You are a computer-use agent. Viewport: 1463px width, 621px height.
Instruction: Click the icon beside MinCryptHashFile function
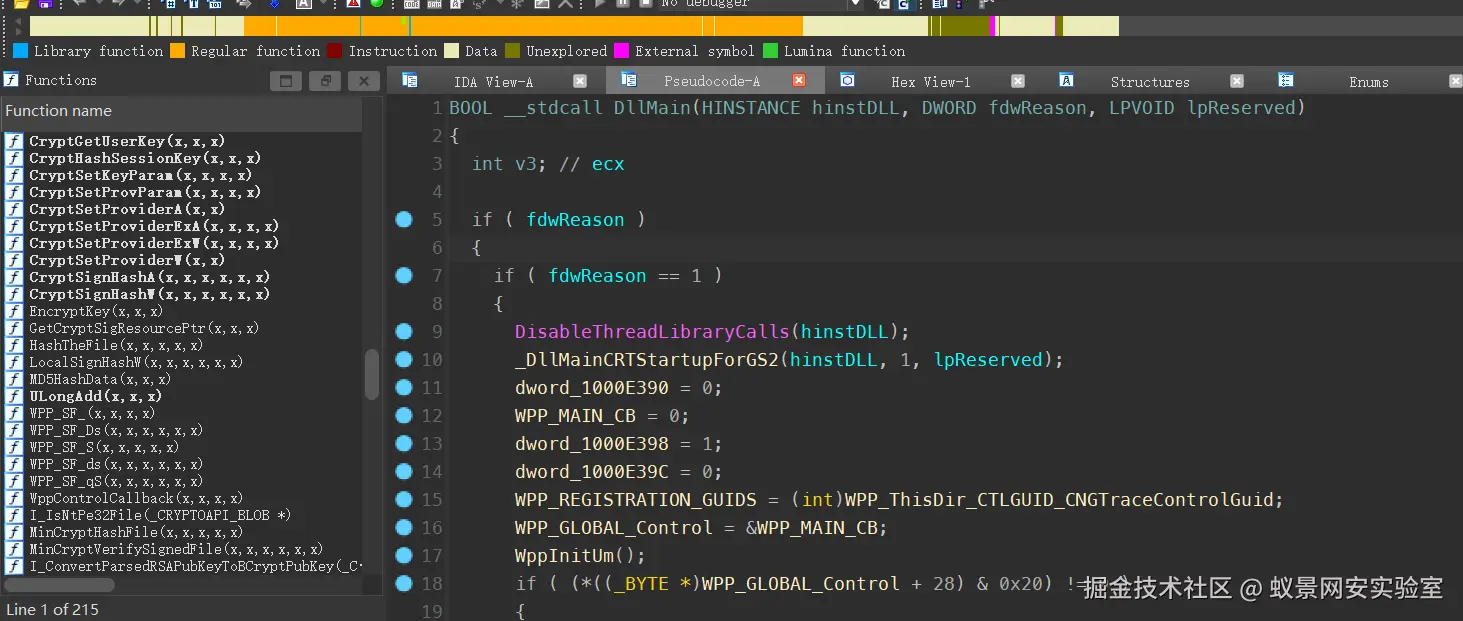(x=14, y=533)
